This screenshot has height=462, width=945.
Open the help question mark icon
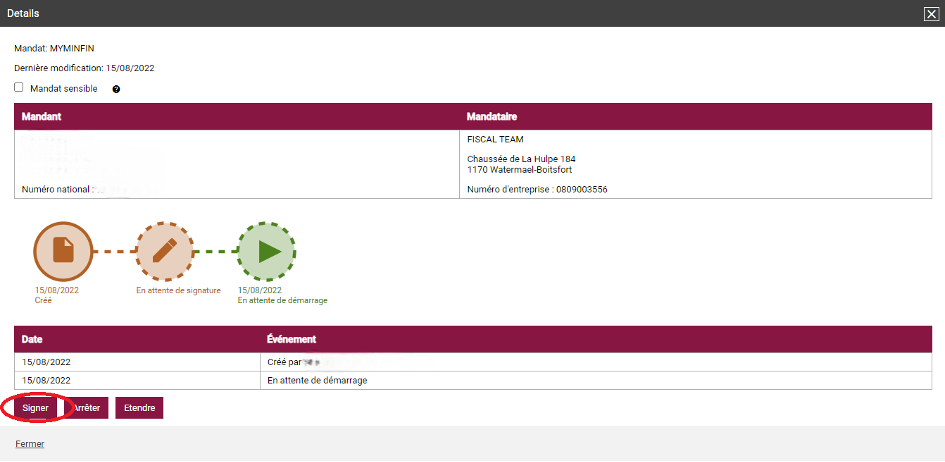116,89
